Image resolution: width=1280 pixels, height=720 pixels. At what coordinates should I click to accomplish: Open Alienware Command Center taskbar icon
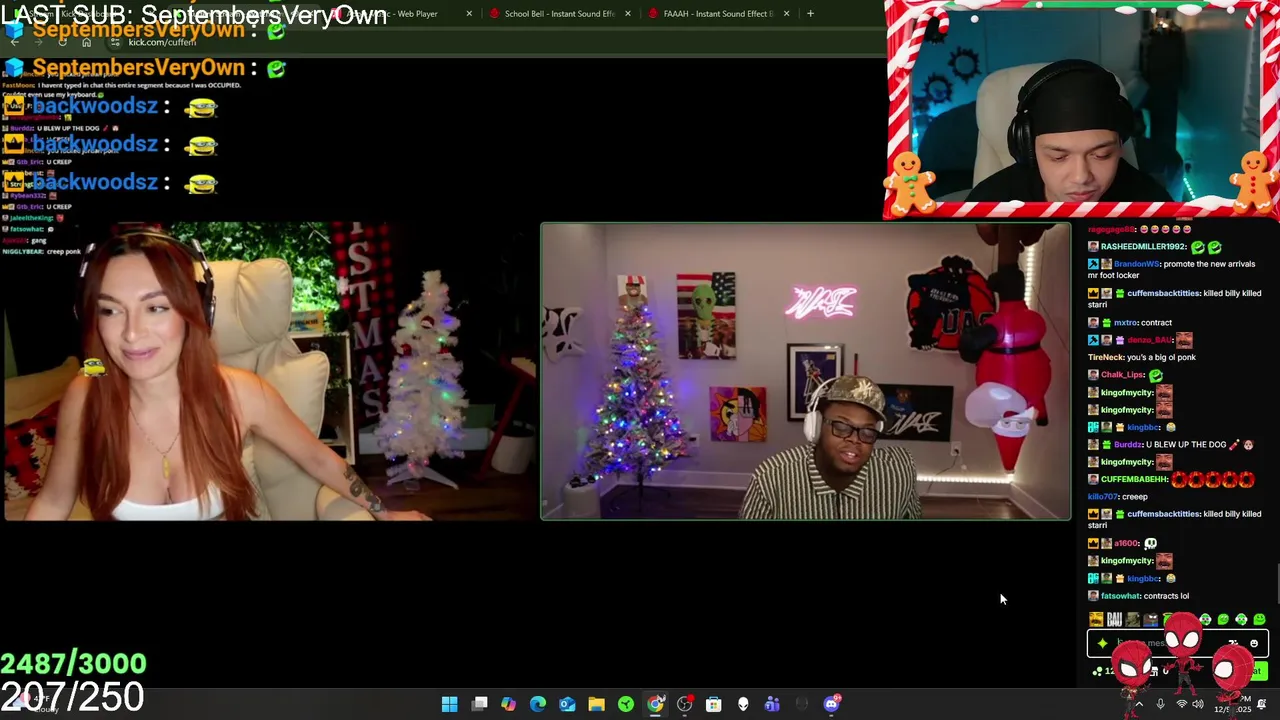pos(743,705)
